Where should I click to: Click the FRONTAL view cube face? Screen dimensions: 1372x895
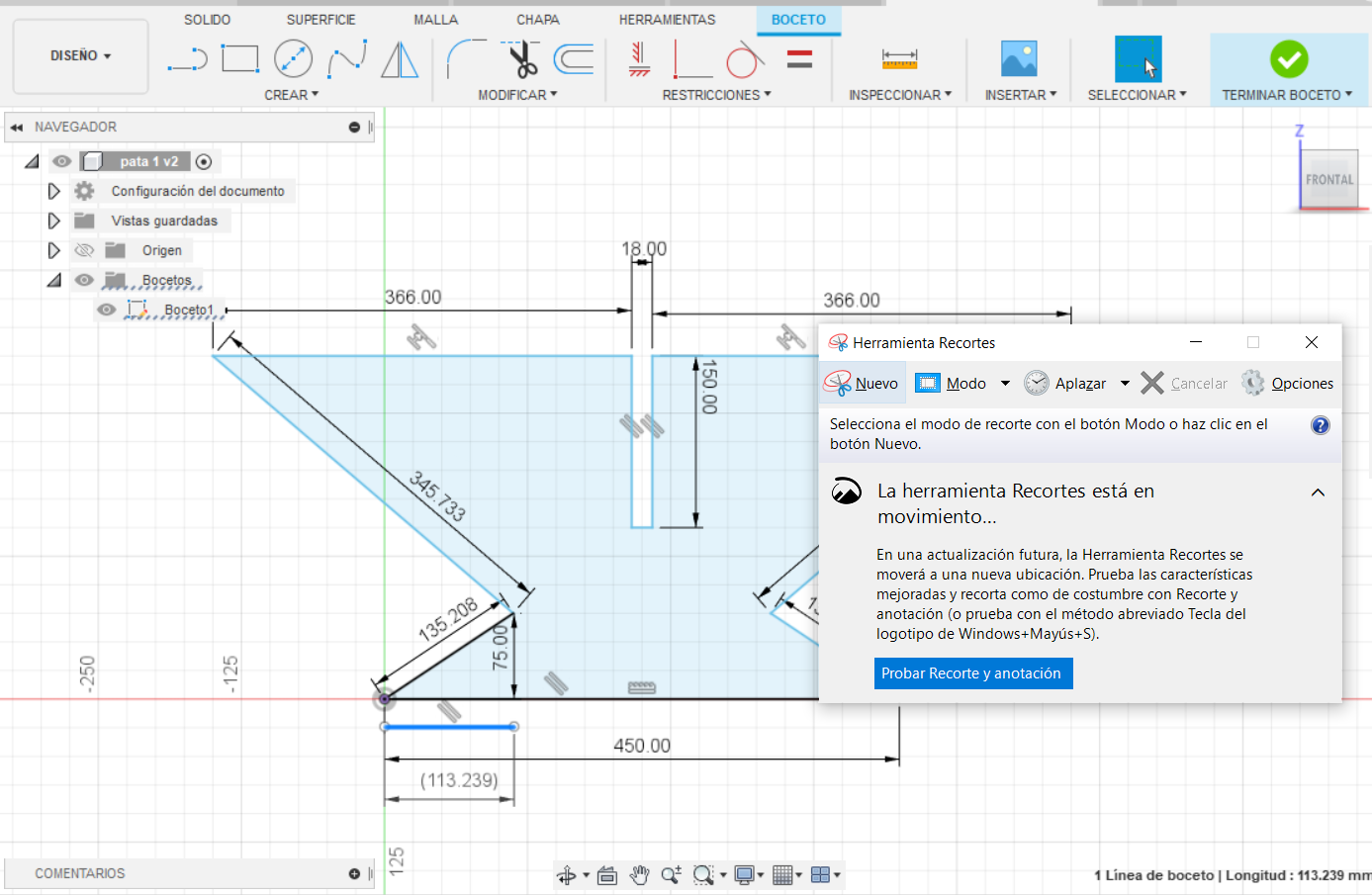point(1328,180)
